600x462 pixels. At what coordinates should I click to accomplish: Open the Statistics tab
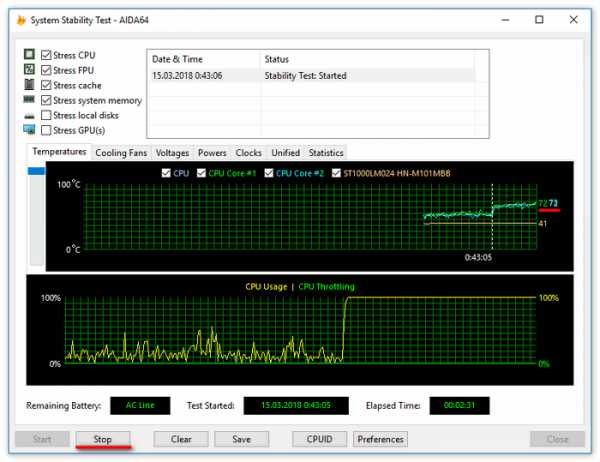click(x=326, y=153)
